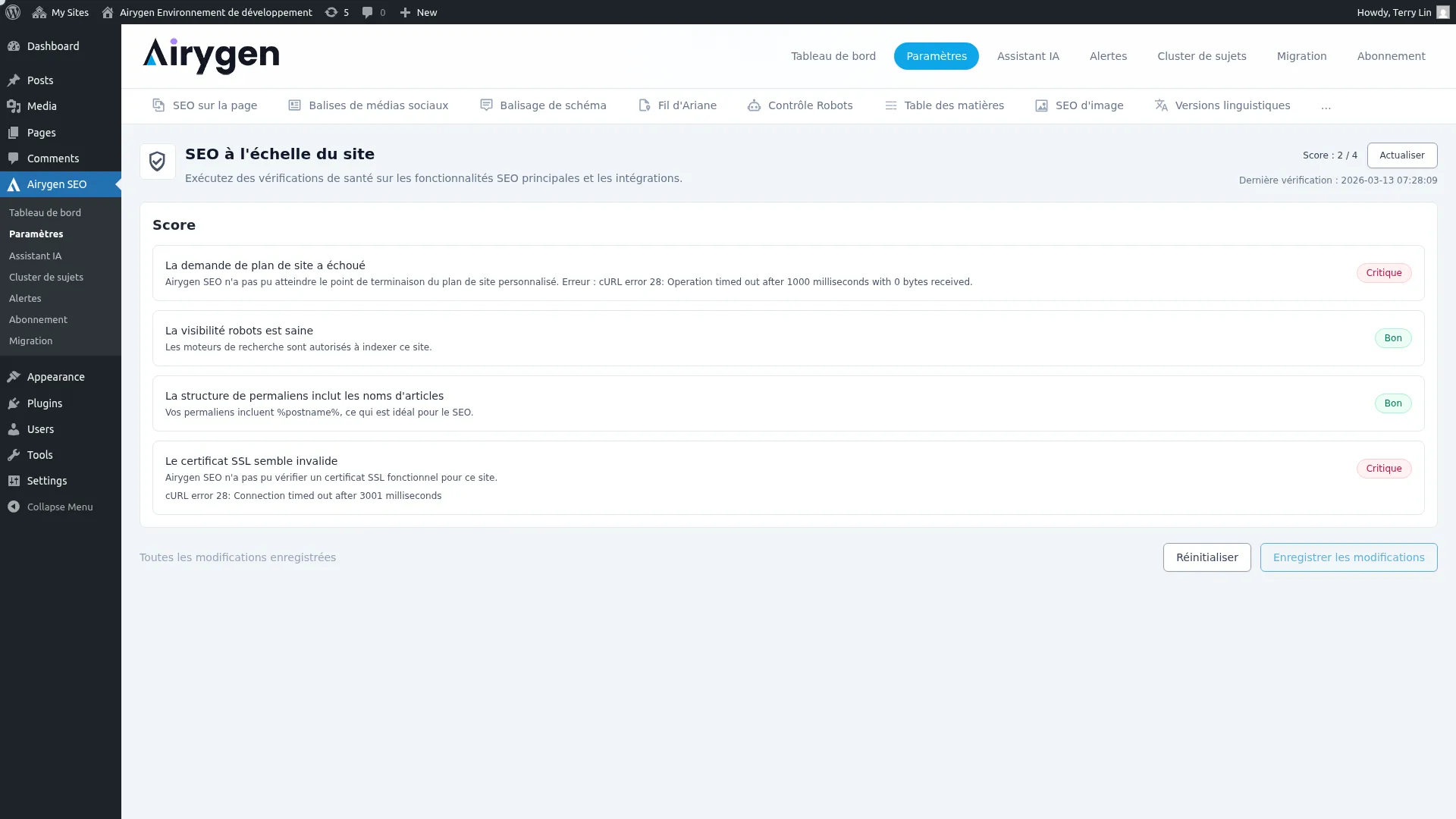This screenshot has width=1456, height=819.
Task: Open Paramètres in sidebar submenu
Action: (36, 234)
